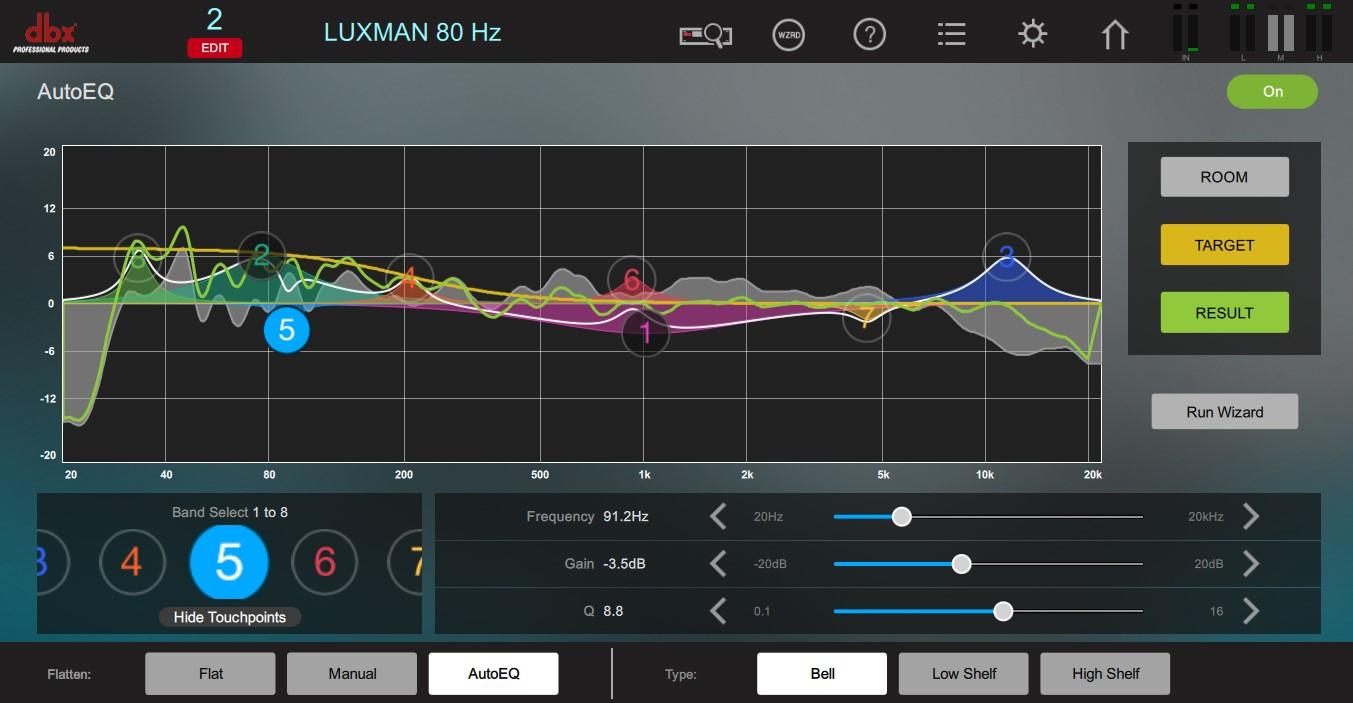Toggle RESULT curve visibility
The image size is (1353, 703).
click(1224, 313)
